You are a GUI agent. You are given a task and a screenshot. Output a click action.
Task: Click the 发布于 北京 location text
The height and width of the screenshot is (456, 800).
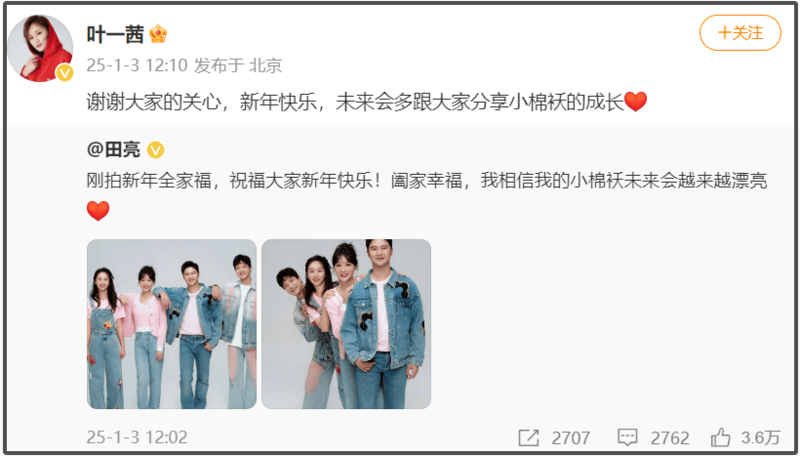[x=238, y=65]
